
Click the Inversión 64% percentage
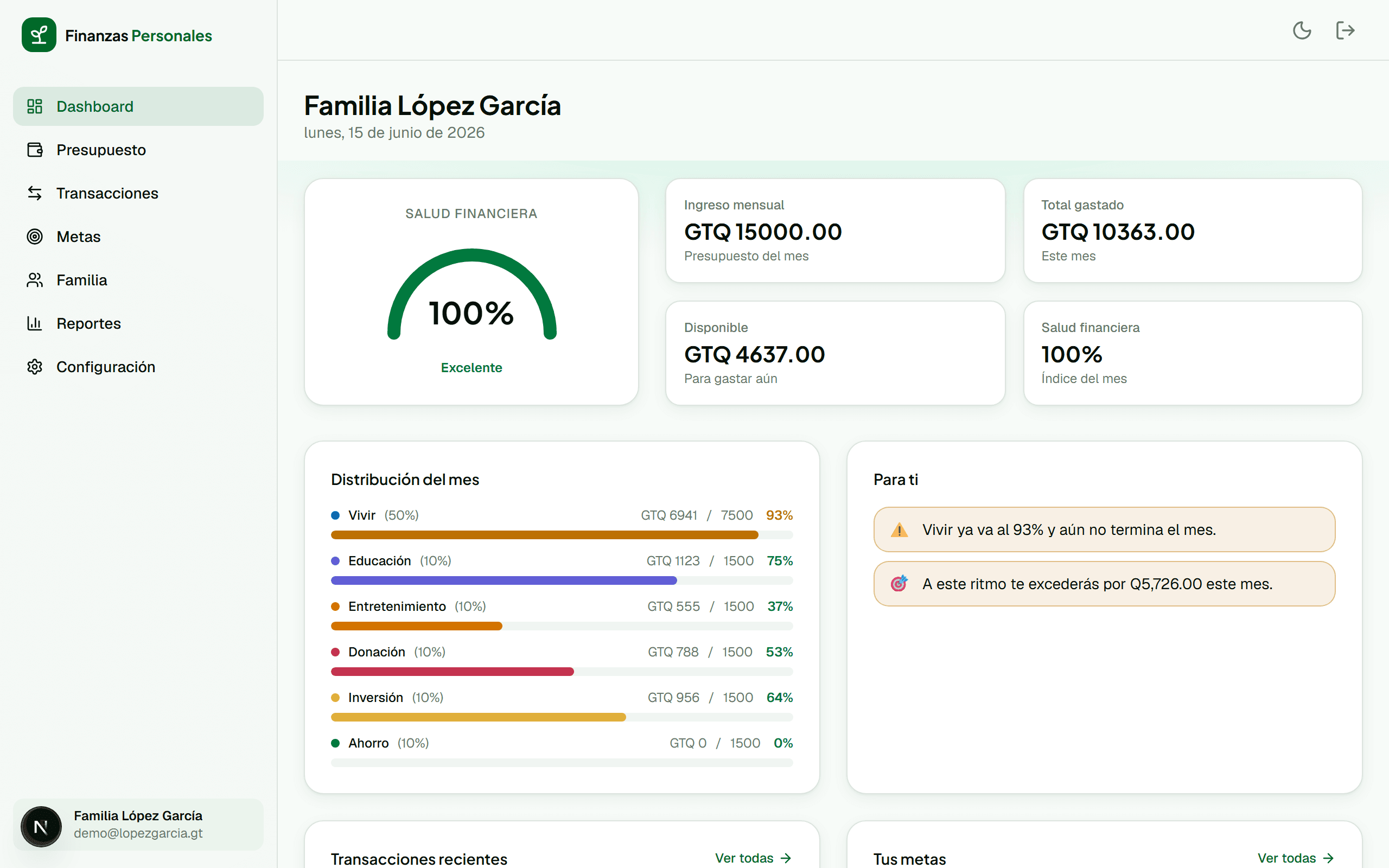click(780, 698)
